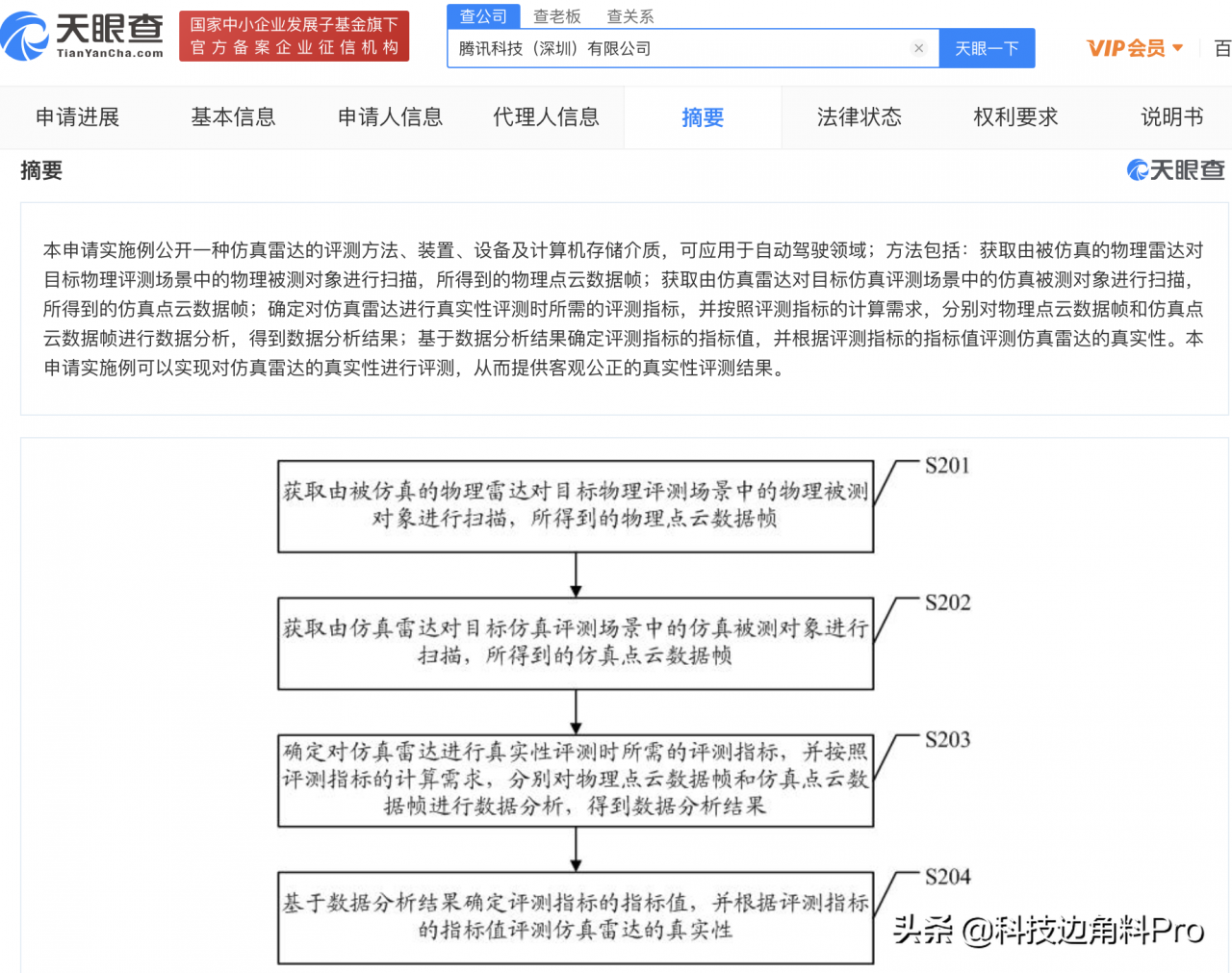Click the S201 flowchart step box
1232x973 pixels.
click(x=576, y=506)
